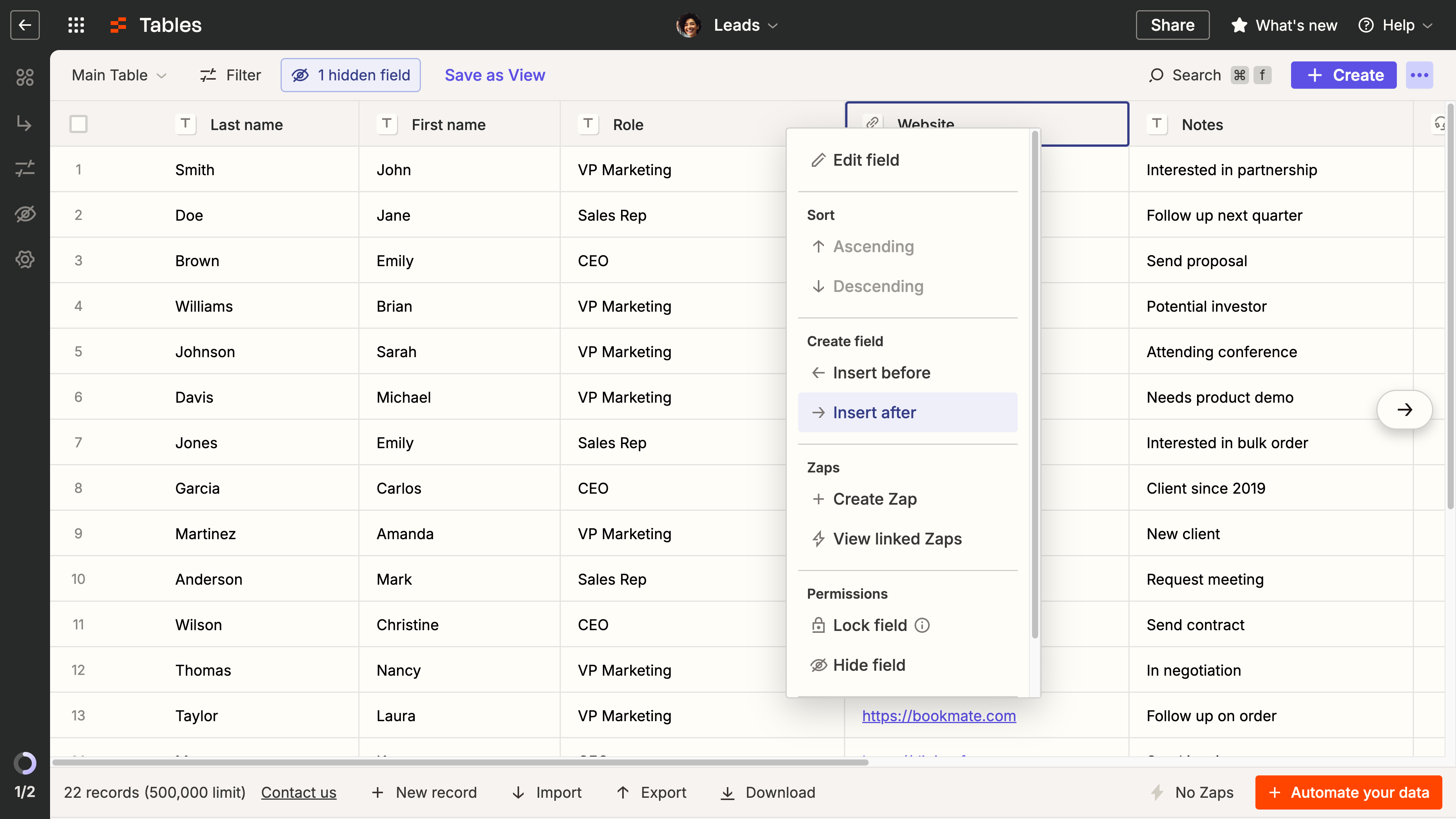Toggle the 1 hidden field button

(x=350, y=75)
